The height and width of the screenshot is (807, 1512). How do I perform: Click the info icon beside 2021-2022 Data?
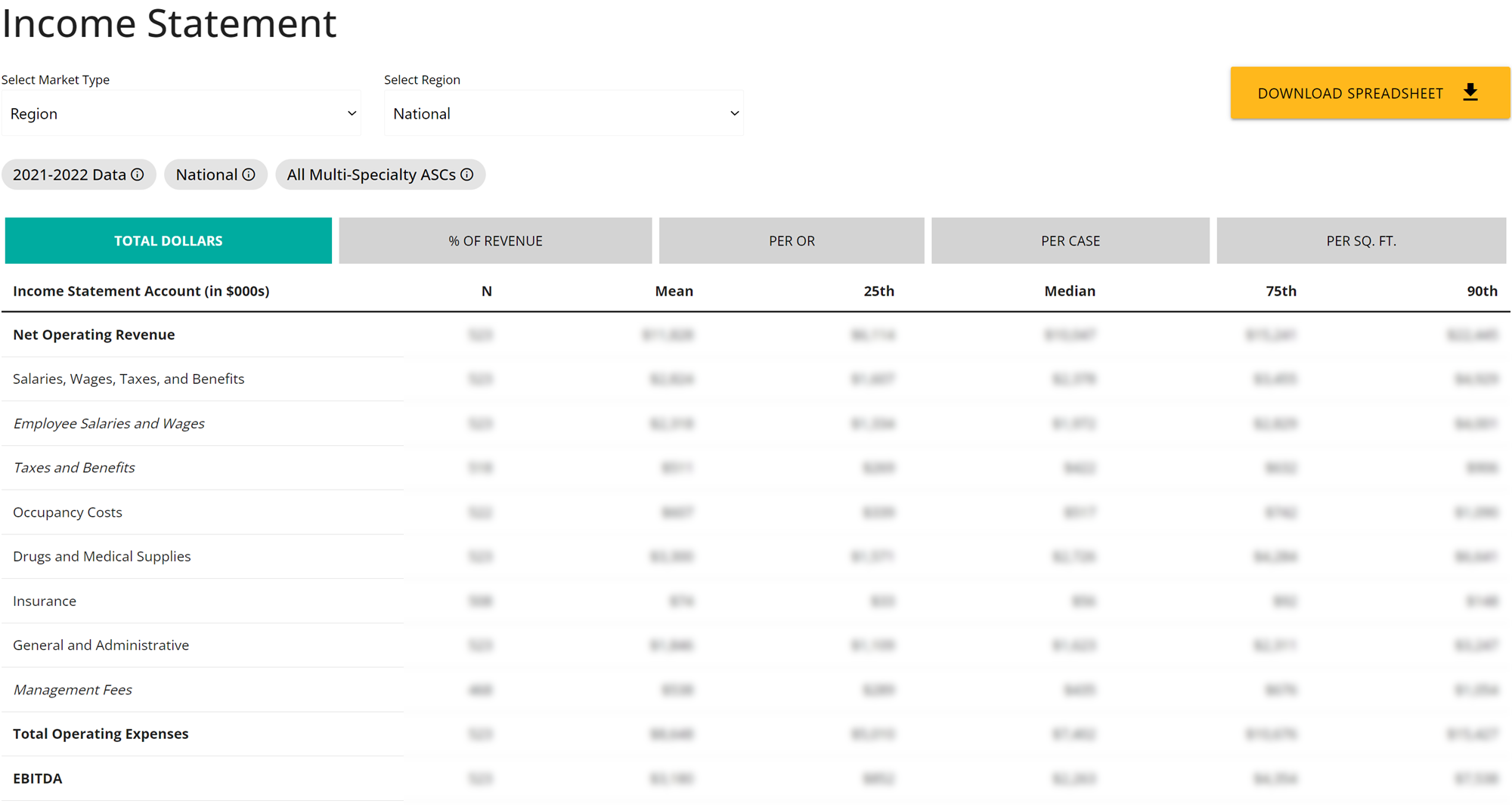[138, 175]
